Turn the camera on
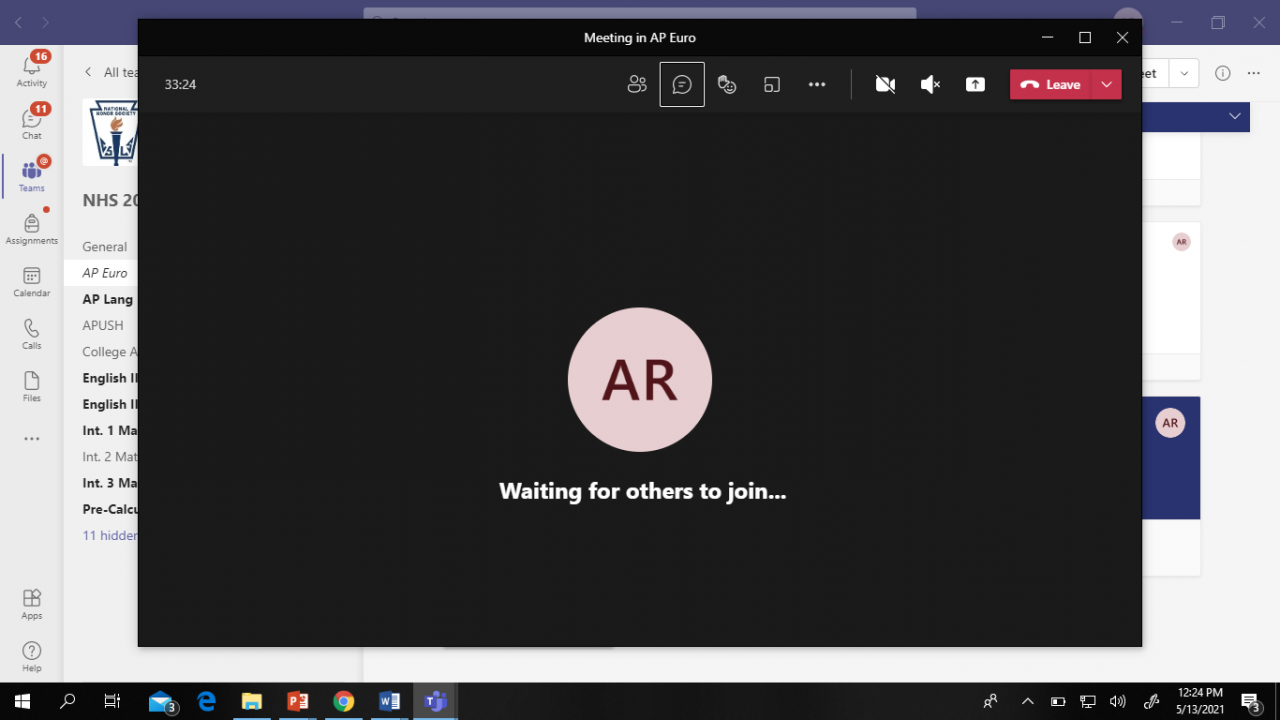The height and width of the screenshot is (720, 1280). (x=885, y=85)
